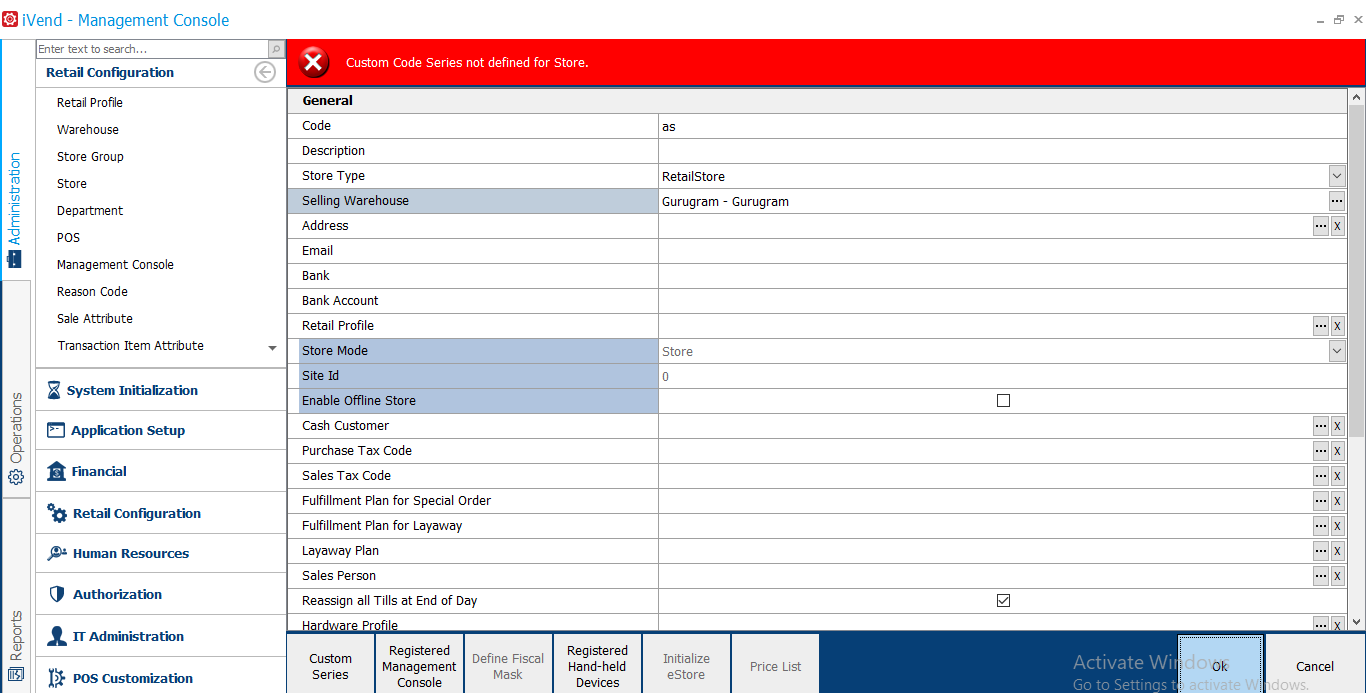Click into the search text box
The width and height of the screenshot is (1366, 693).
152,49
